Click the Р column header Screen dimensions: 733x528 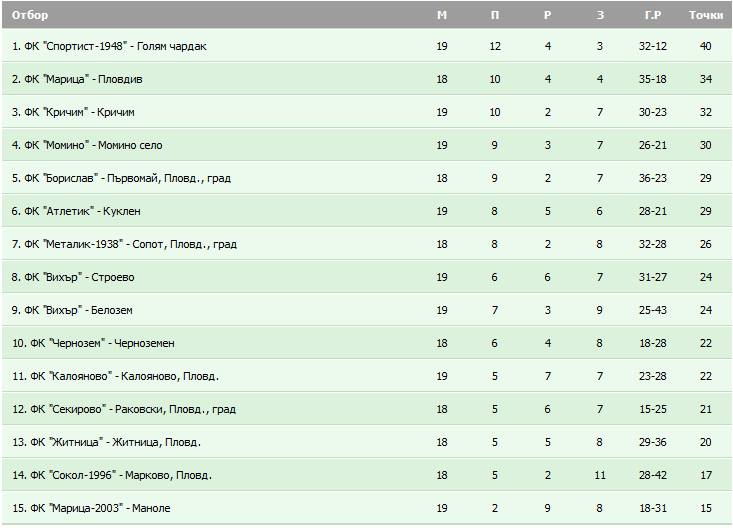[547, 15]
